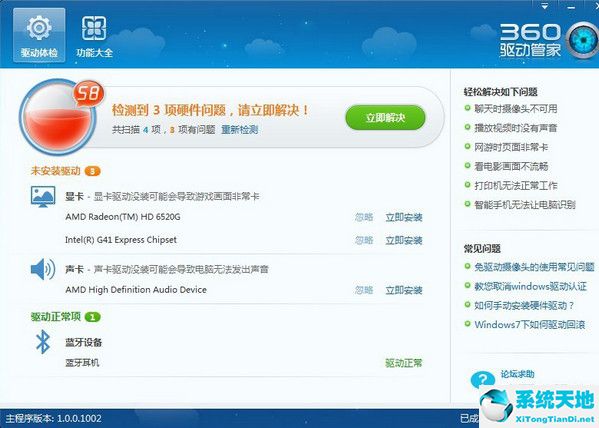This screenshot has width=599, height=428.
Task: Open the 如何手动安装硬件驱动？ link
Action: (x=524, y=305)
